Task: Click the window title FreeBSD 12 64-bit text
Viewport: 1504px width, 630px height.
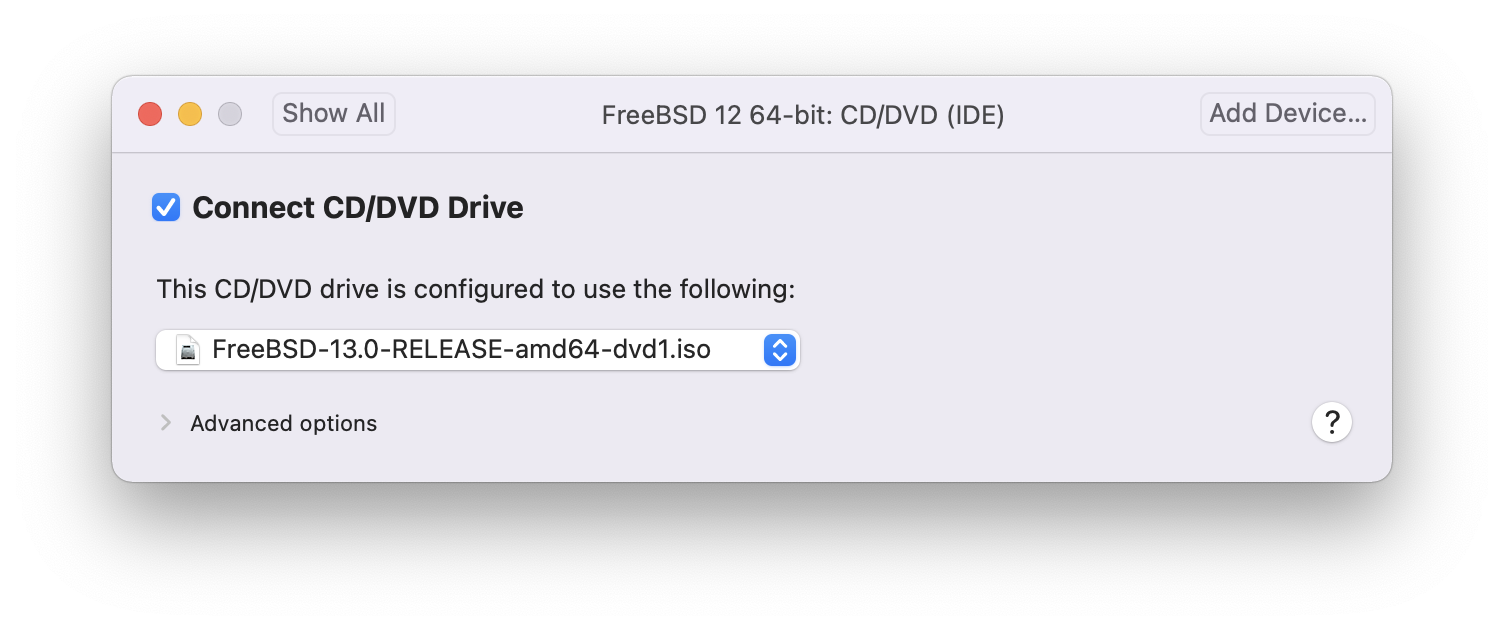Action: 715,116
